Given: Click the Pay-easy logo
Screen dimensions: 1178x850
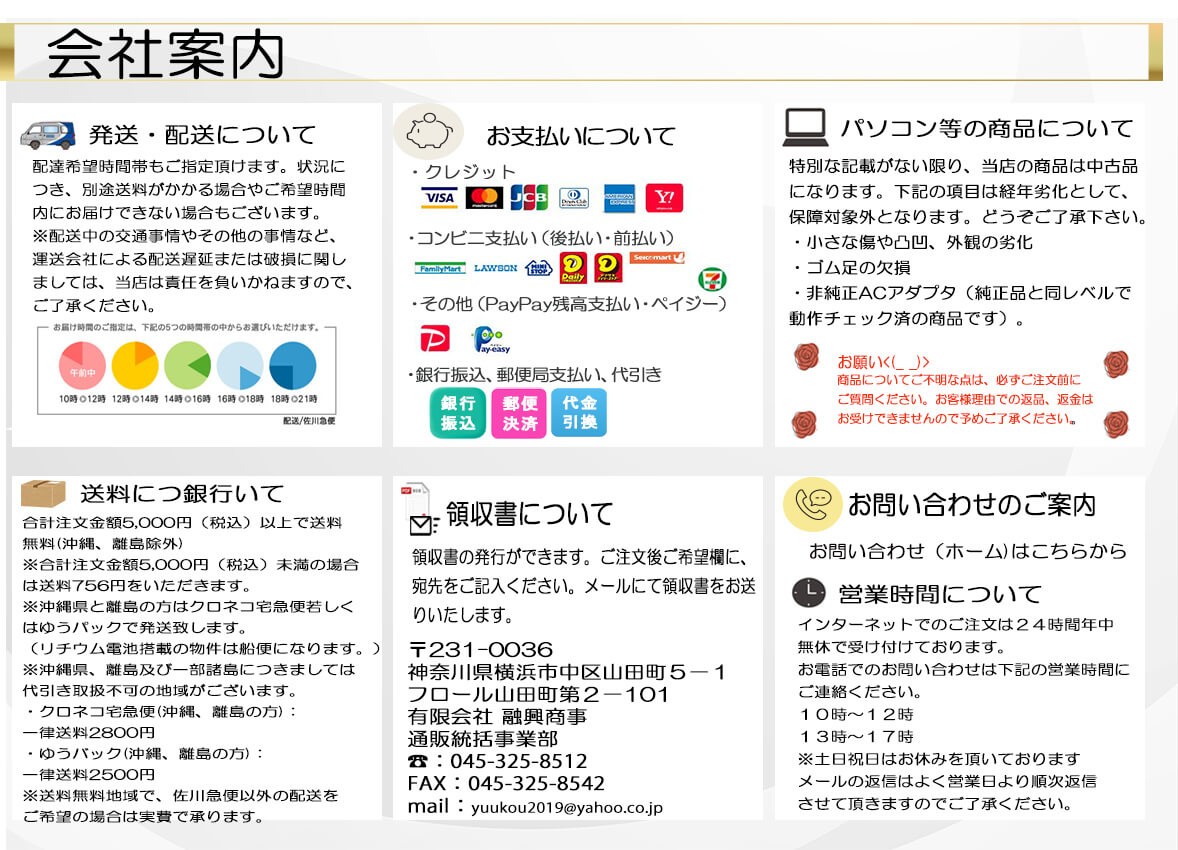Looking at the screenshot, I should 491,340.
